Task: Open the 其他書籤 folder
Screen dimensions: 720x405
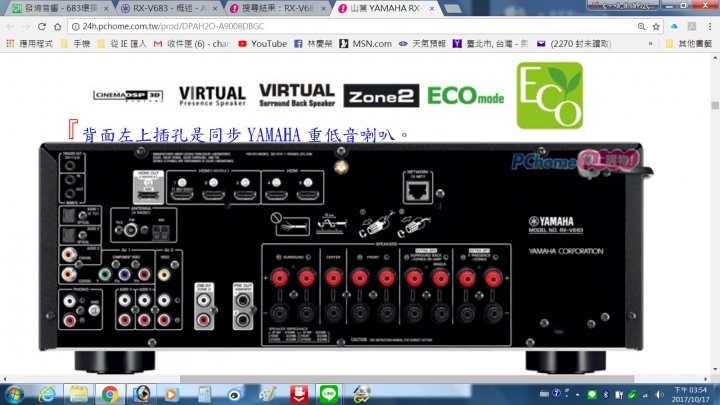Action: (x=689, y=44)
